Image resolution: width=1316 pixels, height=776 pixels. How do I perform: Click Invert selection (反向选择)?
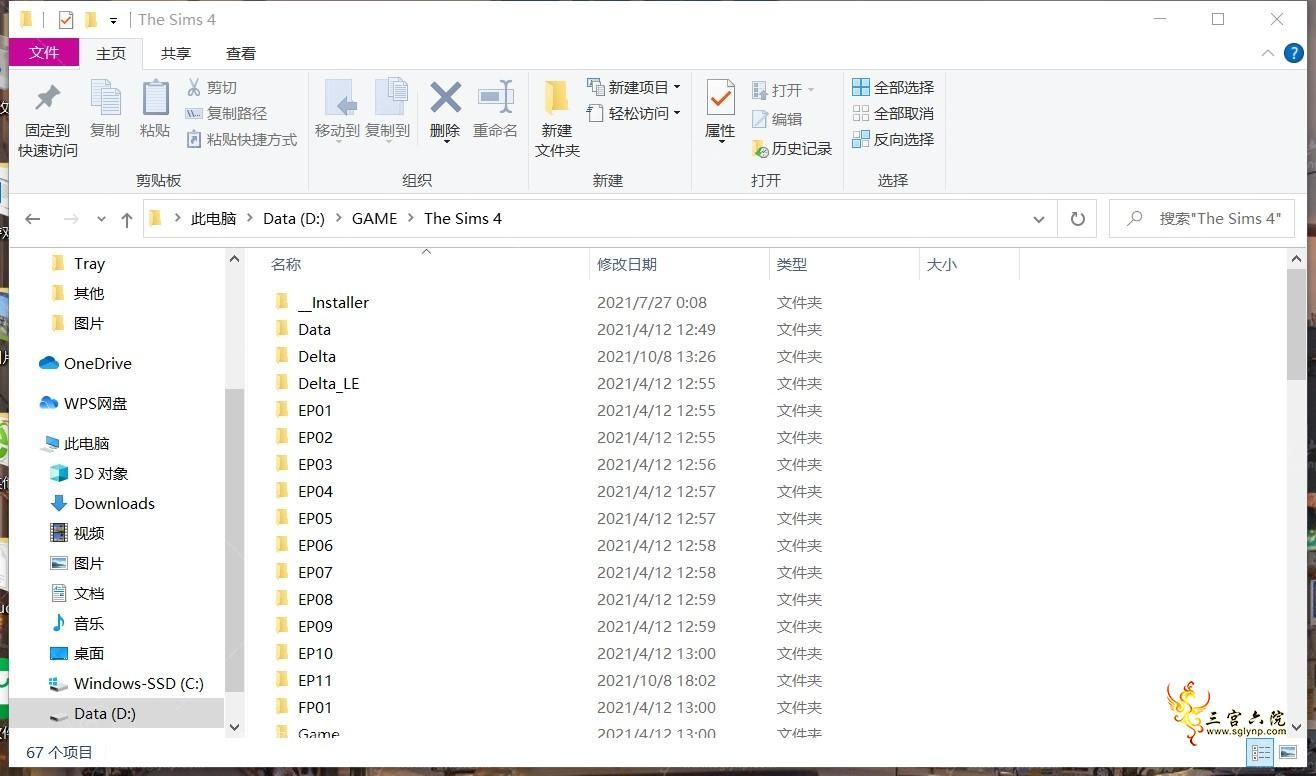point(893,139)
